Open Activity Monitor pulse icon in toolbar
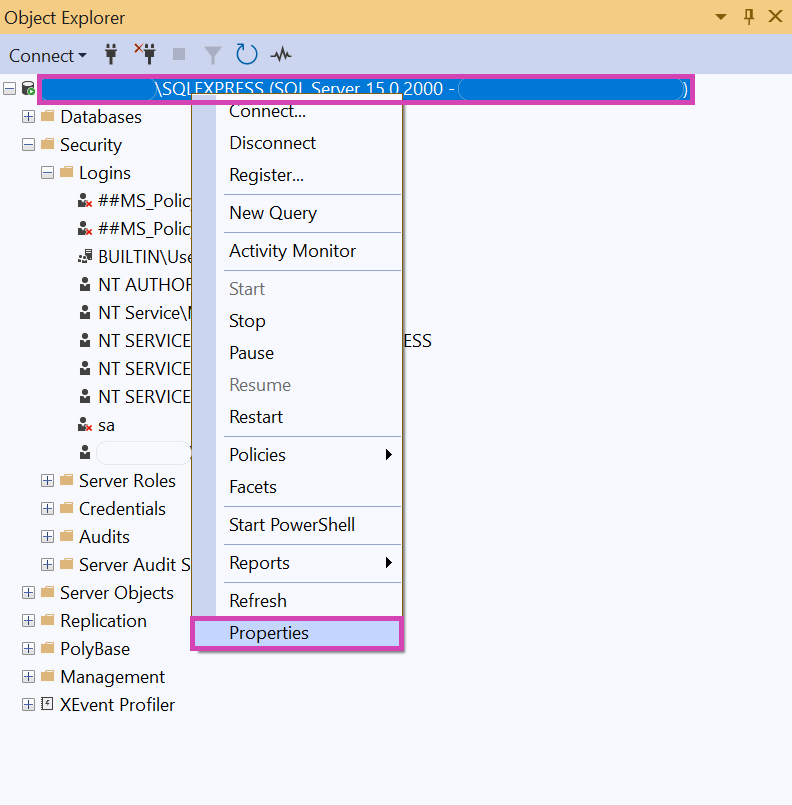The width and height of the screenshot is (792, 805). pos(281,54)
